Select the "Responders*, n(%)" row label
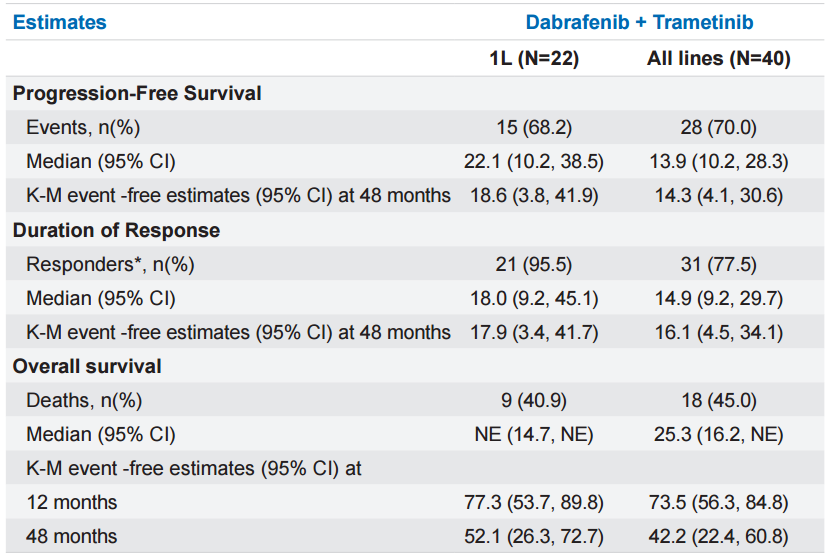This screenshot has height=557, width=831. pos(110,264)
